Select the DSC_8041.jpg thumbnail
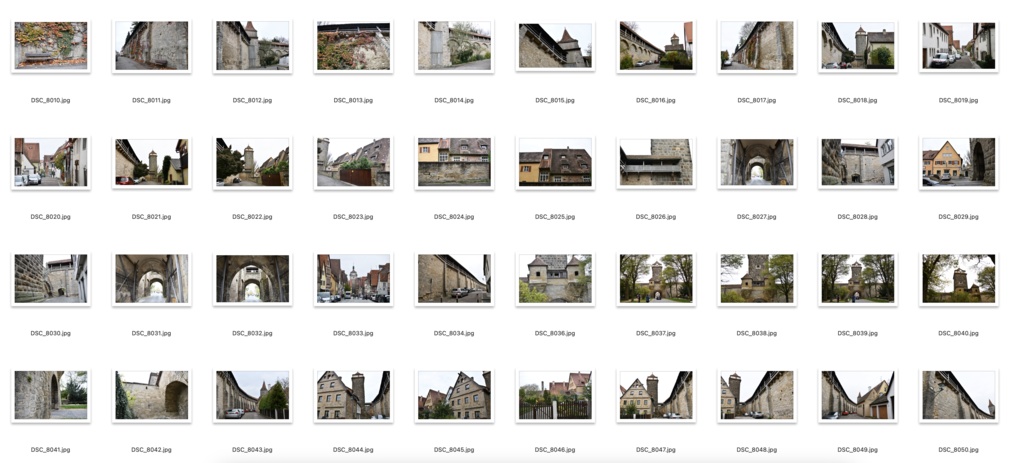1024x463 pixels. [x=51, y=395]
